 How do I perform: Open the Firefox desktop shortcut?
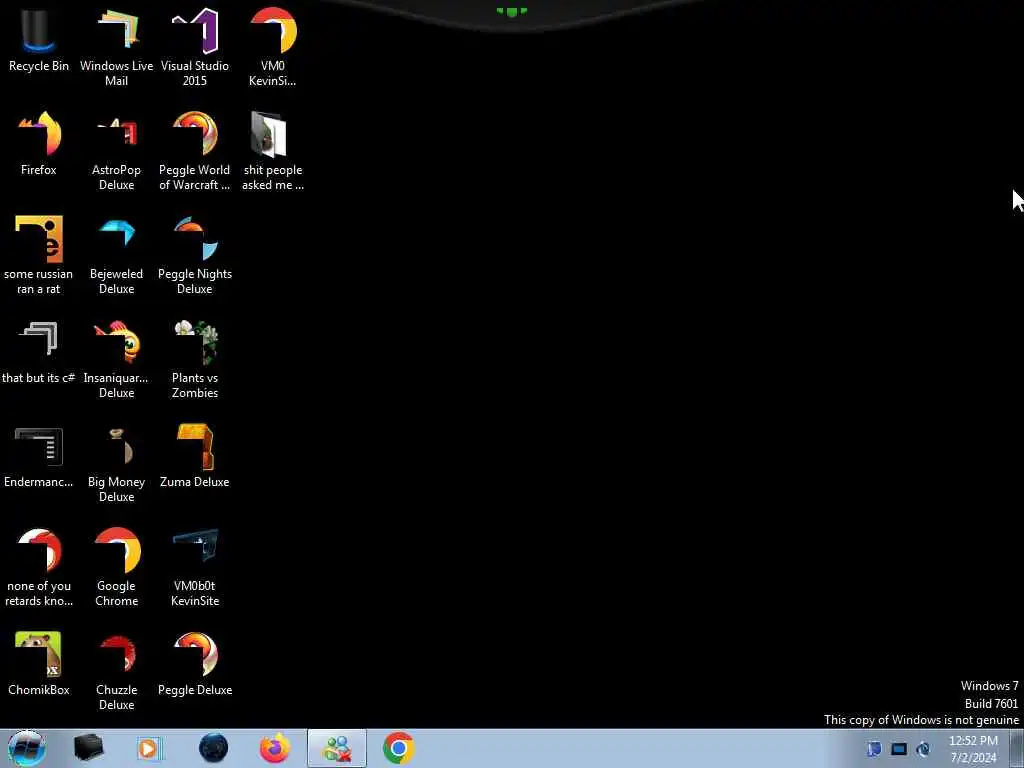coord(39,144)
